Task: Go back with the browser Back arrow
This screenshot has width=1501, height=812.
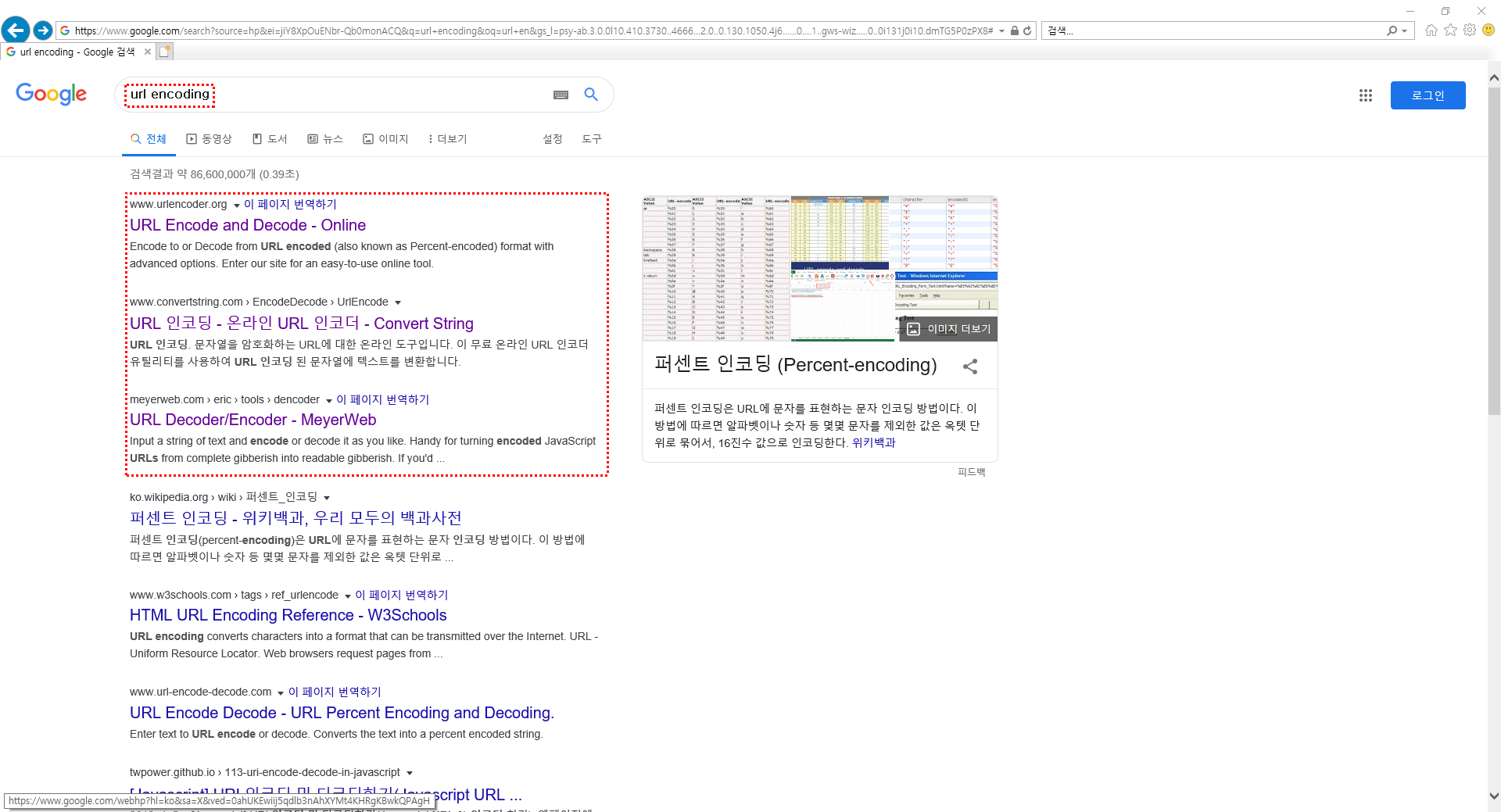Action: [16, 30]
